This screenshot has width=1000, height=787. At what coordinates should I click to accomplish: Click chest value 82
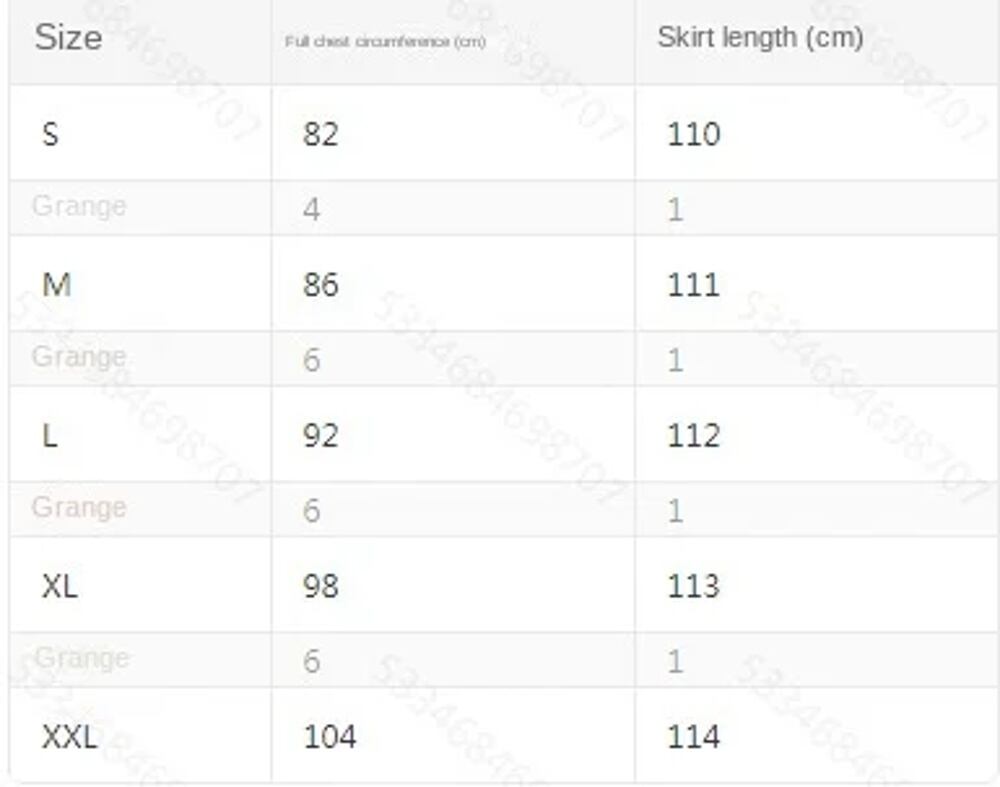320,133
